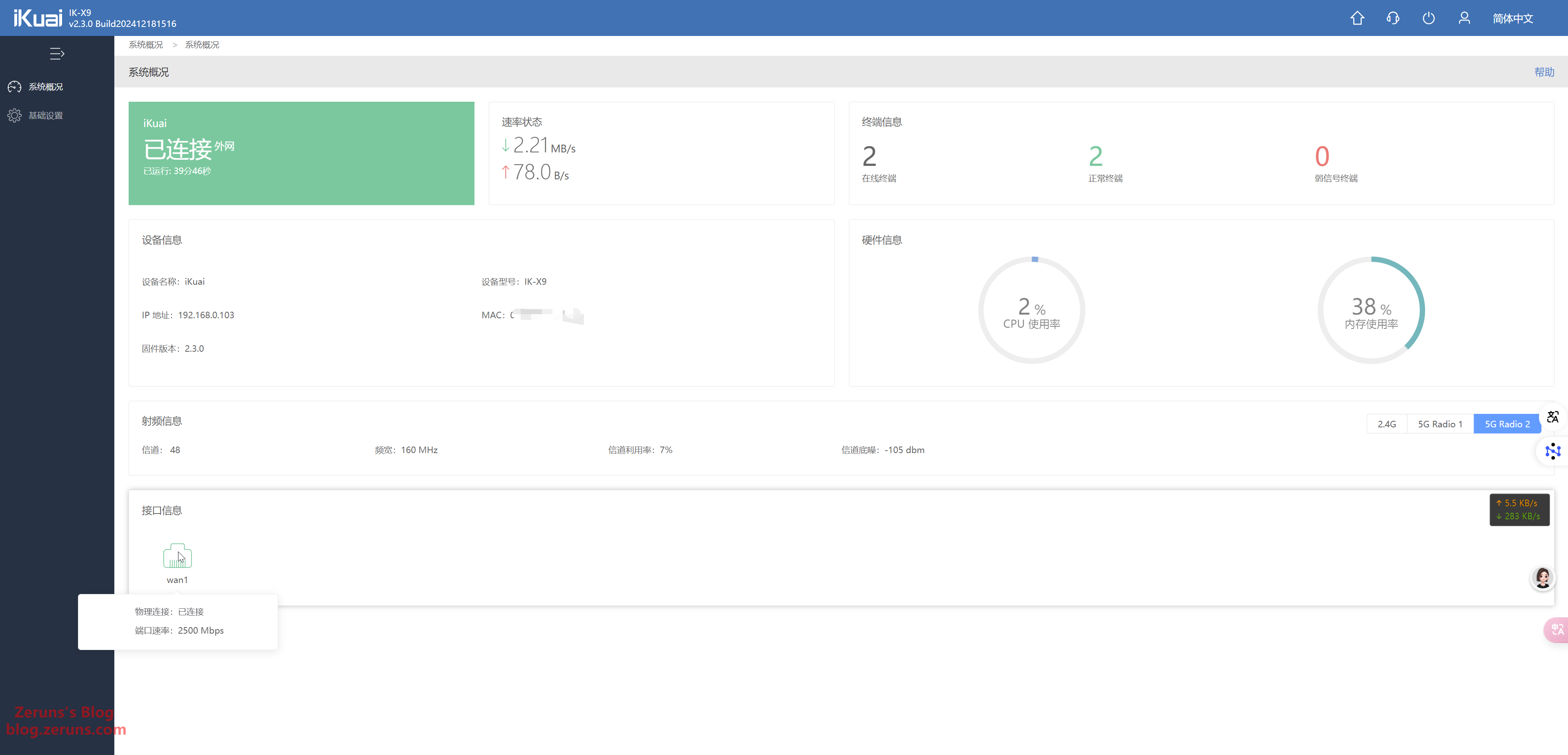
Task: Click the memory usage 38% gauge
Action: click(x=1371, y=310)
